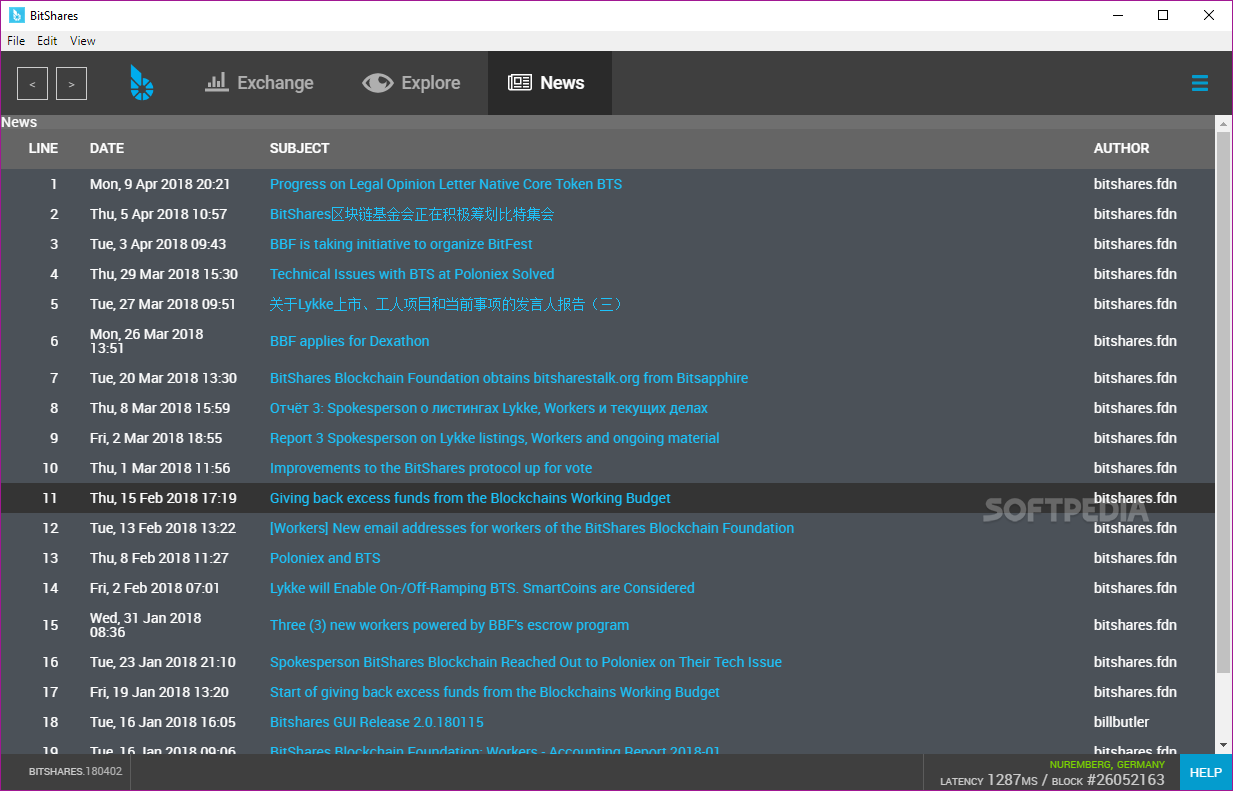Click the LINE column header
This screenshot has width=1233, height=791.
(x=43, y=148)
